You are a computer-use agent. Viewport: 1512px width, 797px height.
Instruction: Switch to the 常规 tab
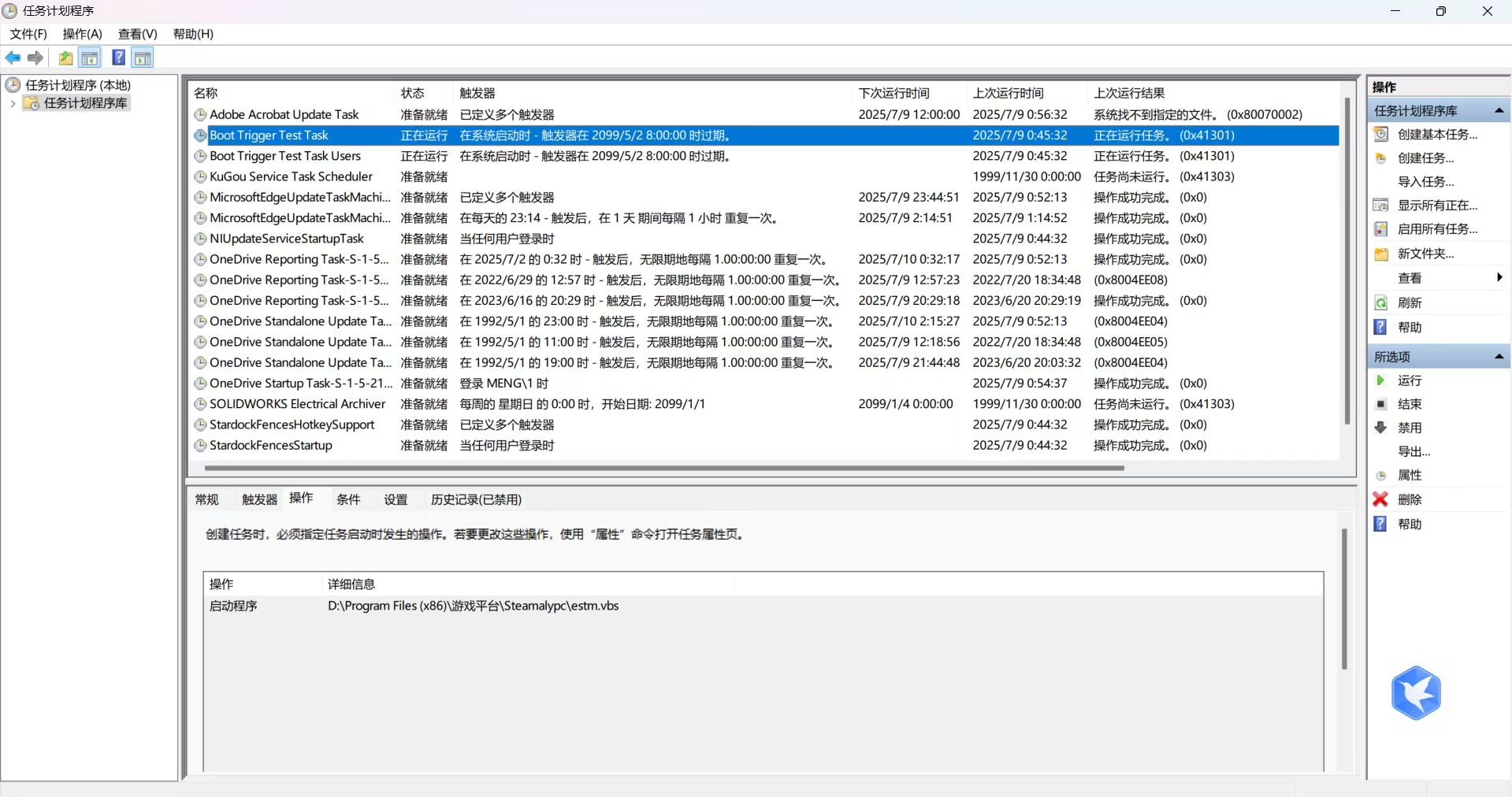(206, 499)
